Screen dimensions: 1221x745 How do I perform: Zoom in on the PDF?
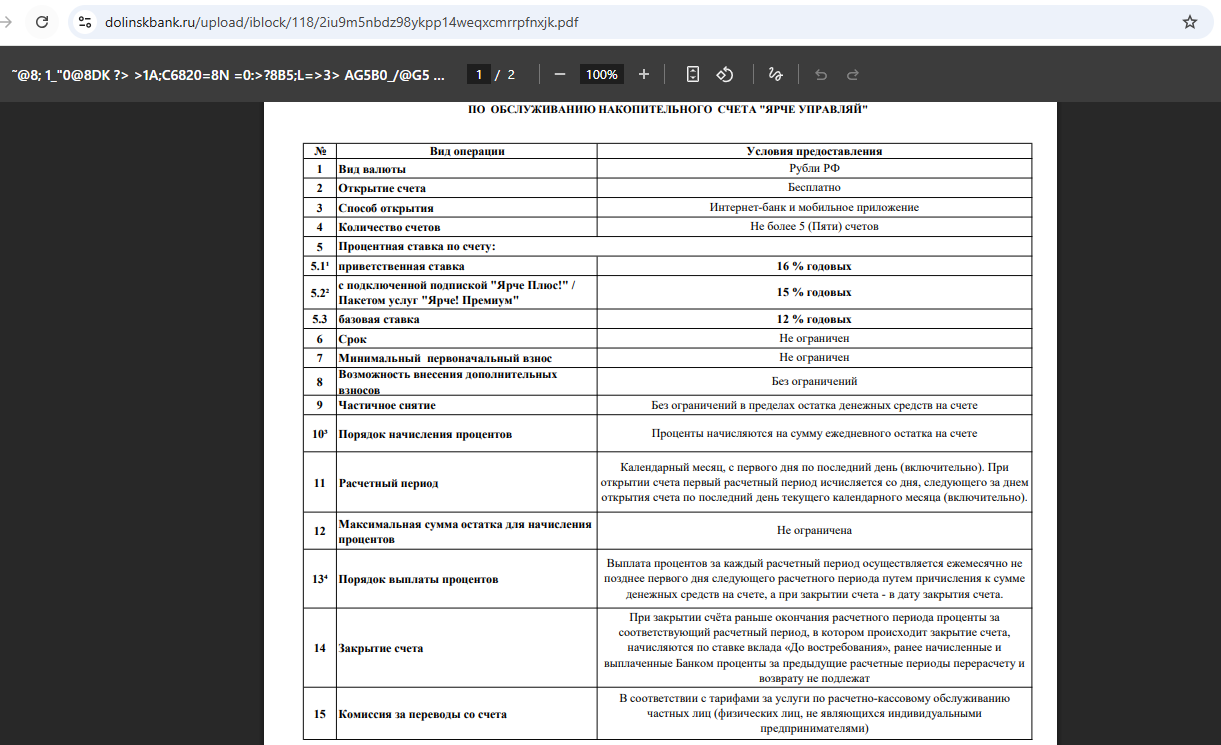tap(644, 74)
